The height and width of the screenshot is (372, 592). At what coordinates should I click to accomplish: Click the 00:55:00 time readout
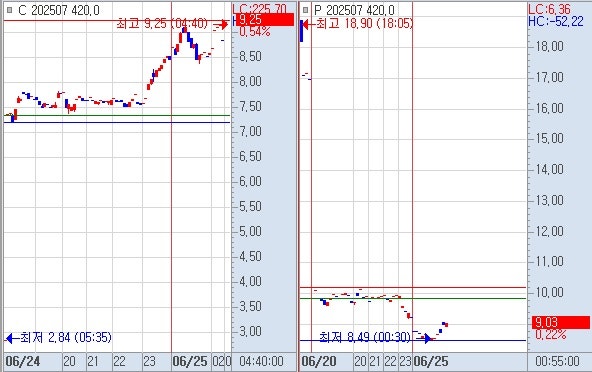click(x=557, y=362)
